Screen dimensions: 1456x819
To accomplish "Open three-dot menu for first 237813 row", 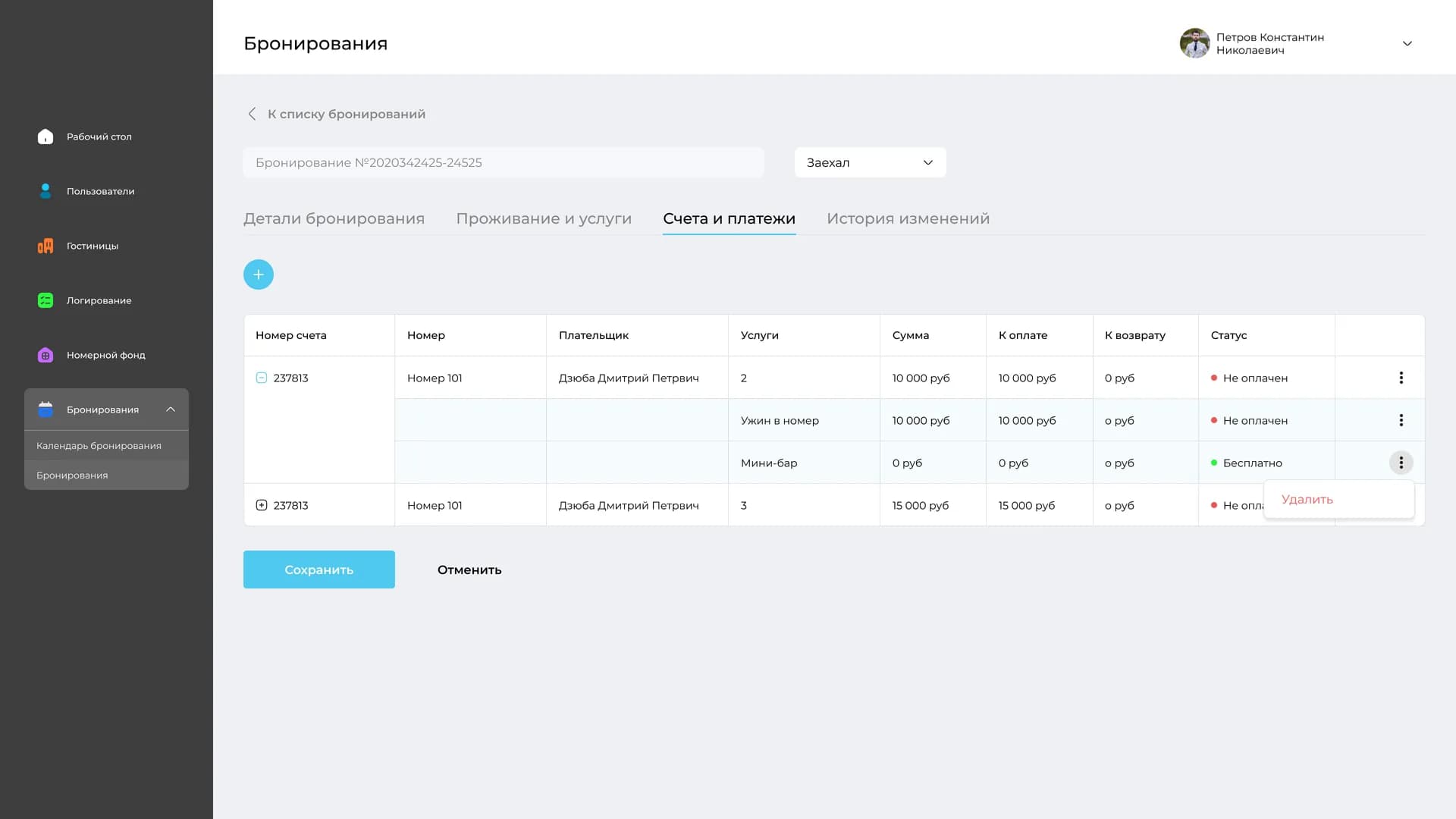I will tap(1401, 378).
